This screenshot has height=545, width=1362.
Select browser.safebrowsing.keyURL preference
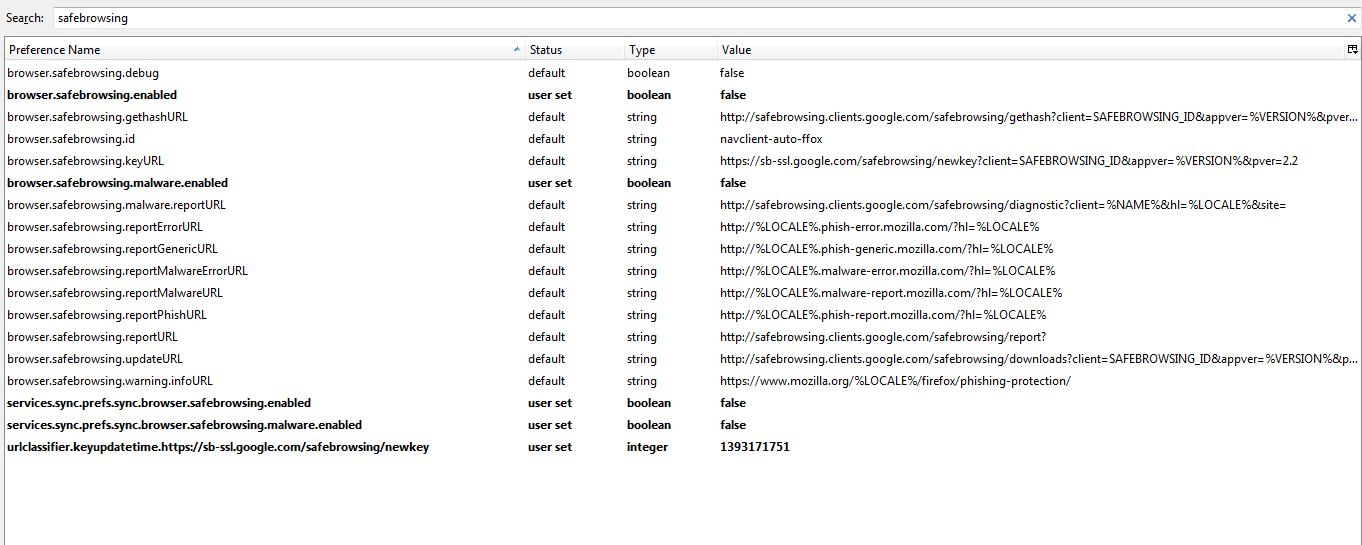(85, 161)
